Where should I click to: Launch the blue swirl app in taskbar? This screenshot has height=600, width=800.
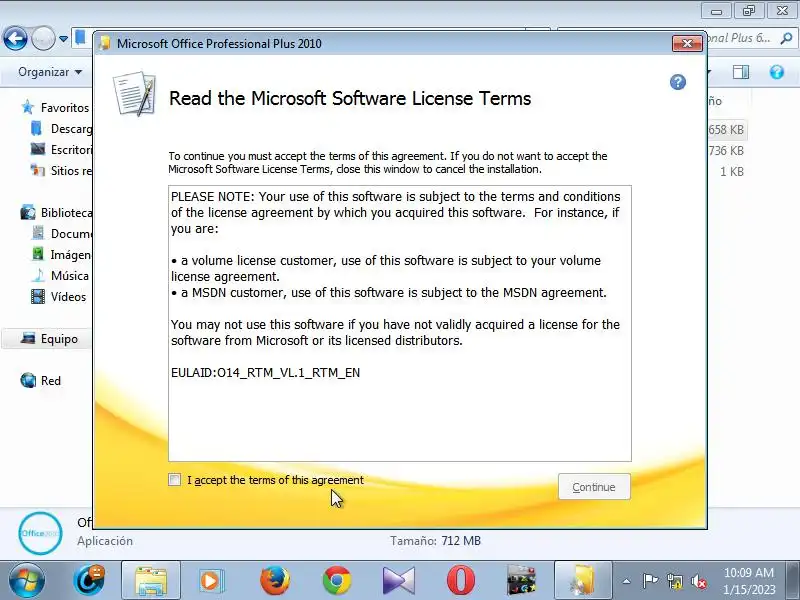(89, 581)
